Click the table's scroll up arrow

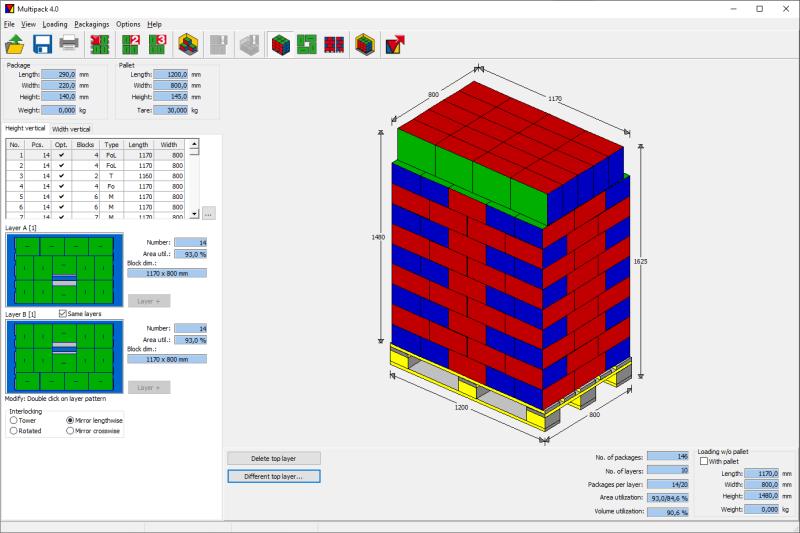[194, 144]
